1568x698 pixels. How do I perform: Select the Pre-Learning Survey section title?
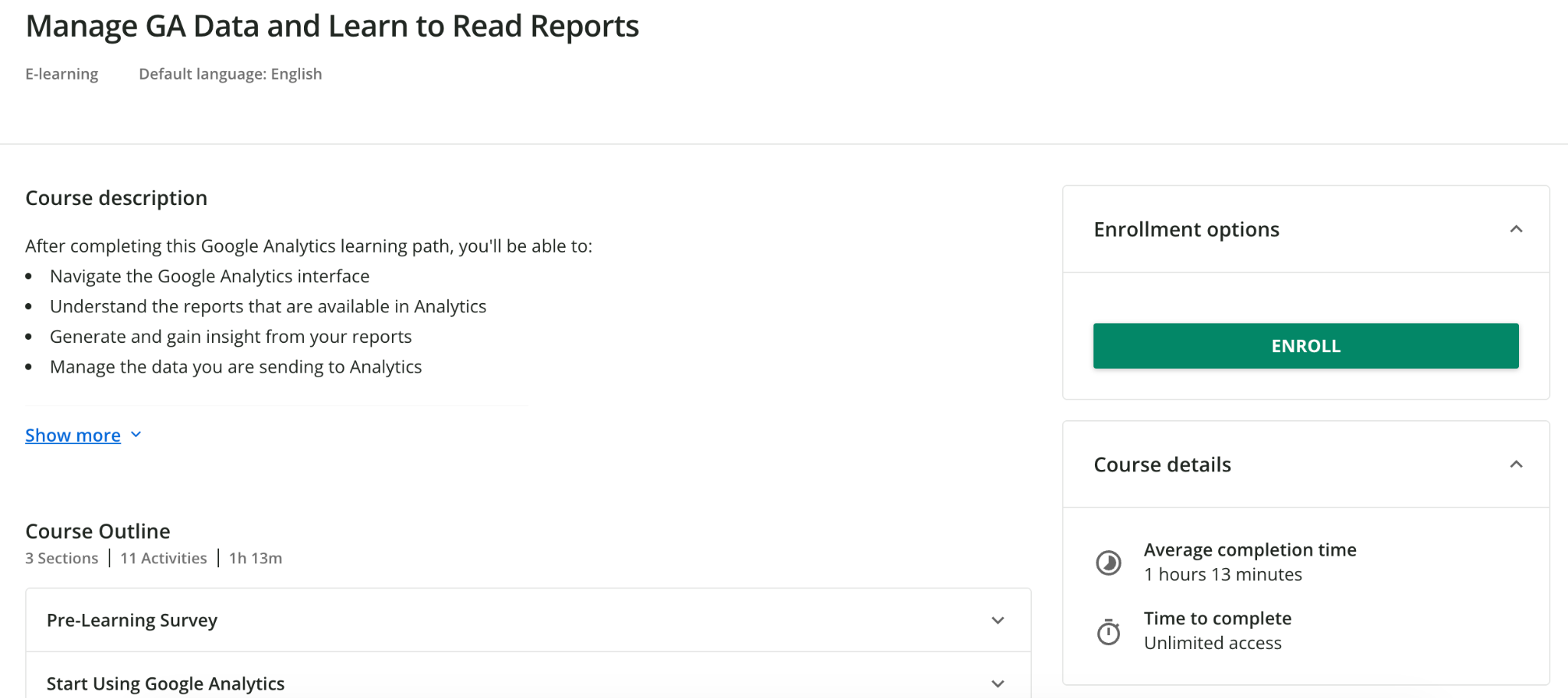click(132, 621)
